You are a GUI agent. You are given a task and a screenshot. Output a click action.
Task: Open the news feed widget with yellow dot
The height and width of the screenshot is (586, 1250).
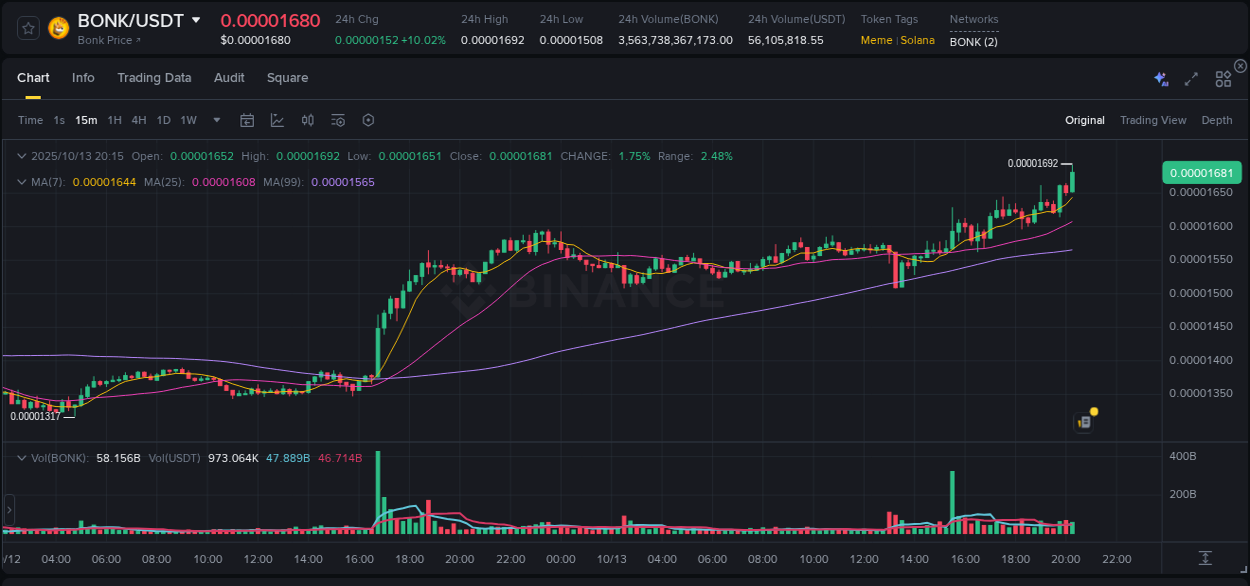[x=1084, y=421]
